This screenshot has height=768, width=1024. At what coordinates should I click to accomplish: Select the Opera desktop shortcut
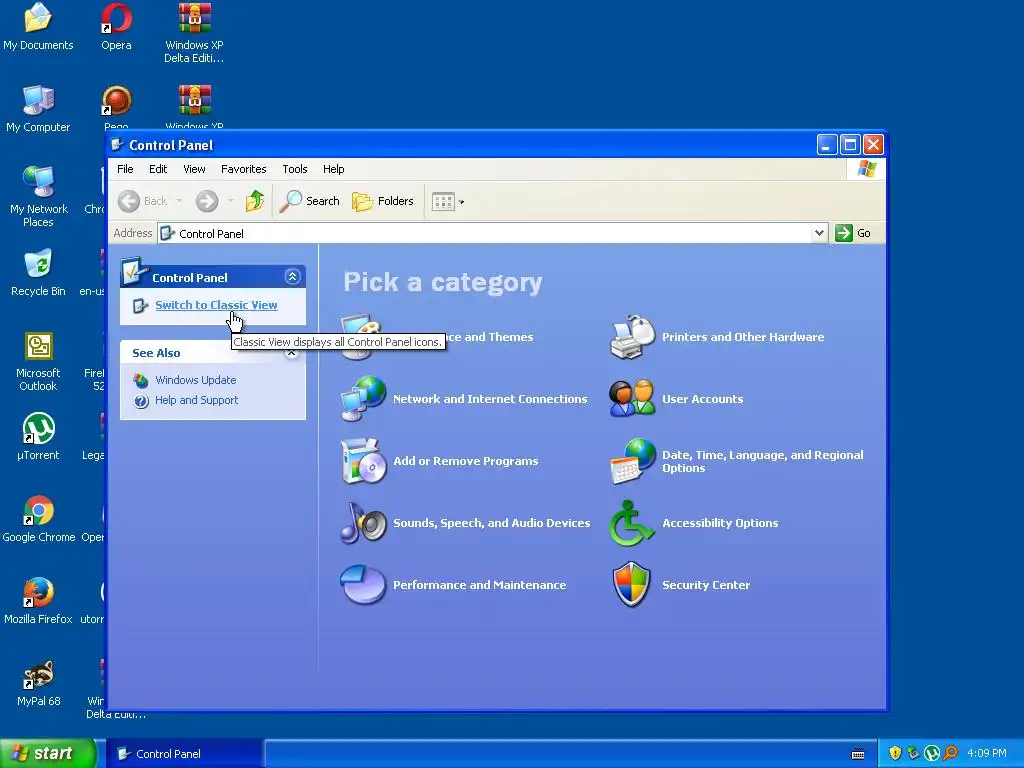(116, 27)
